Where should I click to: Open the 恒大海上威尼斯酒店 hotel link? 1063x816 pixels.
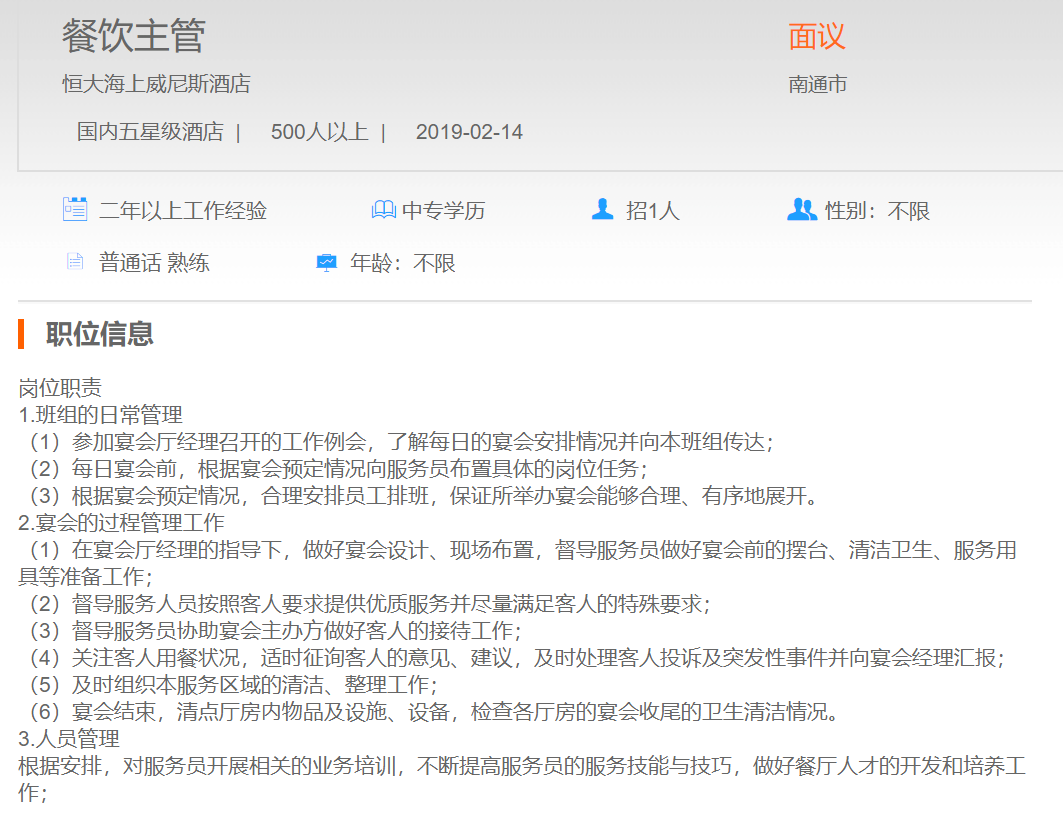(x=156, y=84)
